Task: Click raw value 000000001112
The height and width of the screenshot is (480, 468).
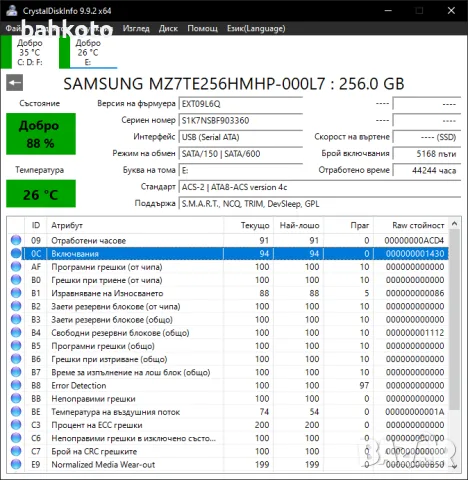Action: coord(415,333)
